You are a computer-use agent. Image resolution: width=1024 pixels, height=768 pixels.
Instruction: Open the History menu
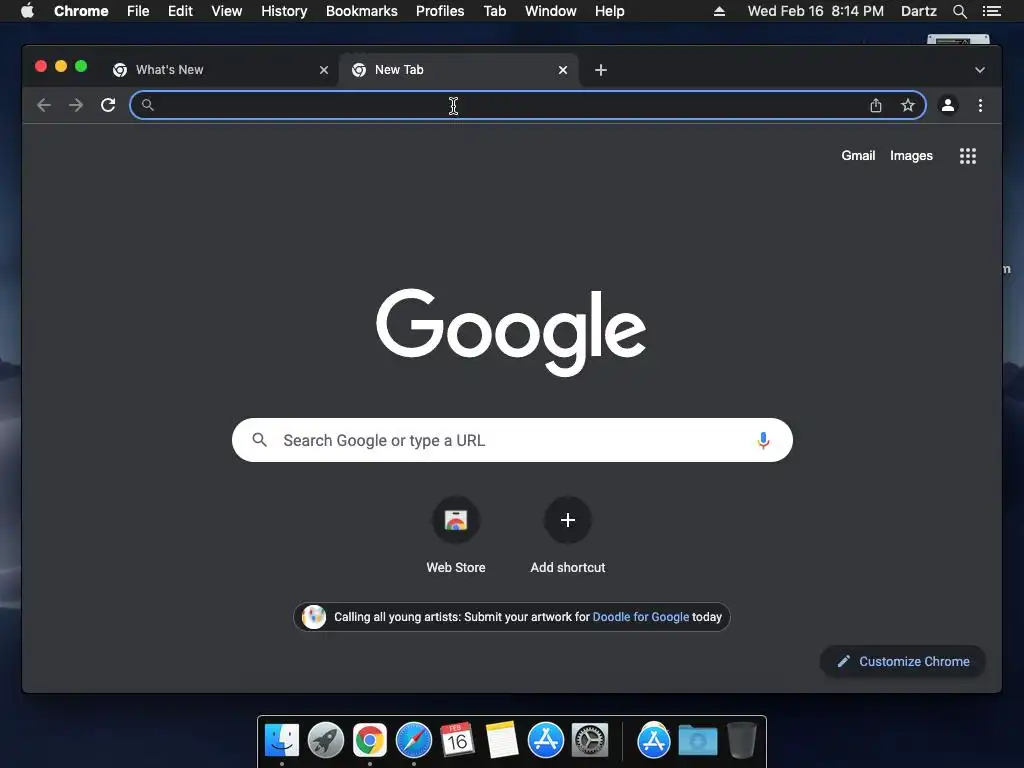(284, 11)
